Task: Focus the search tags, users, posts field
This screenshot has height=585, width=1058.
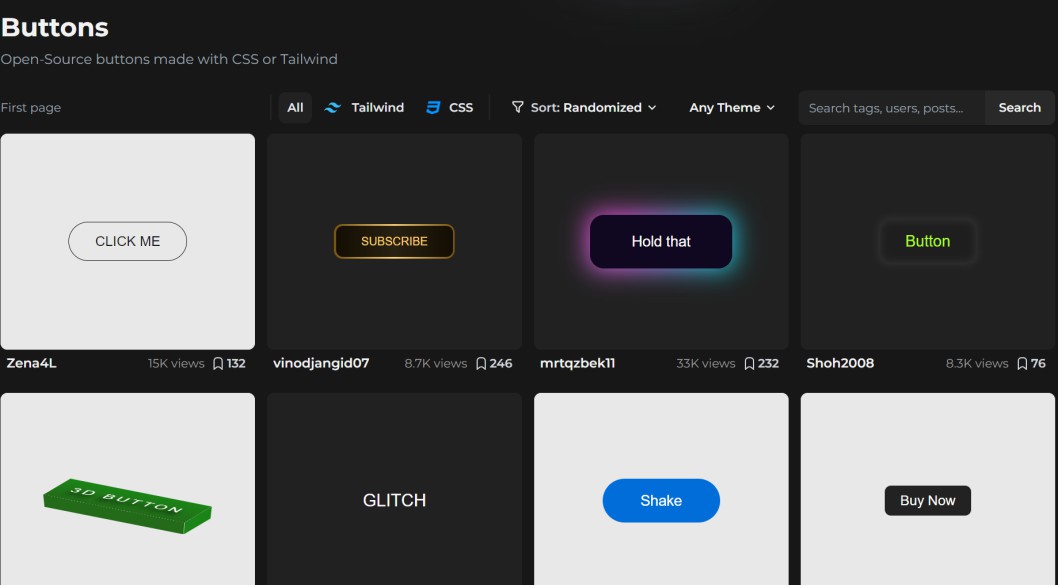Action: [891, 108]
